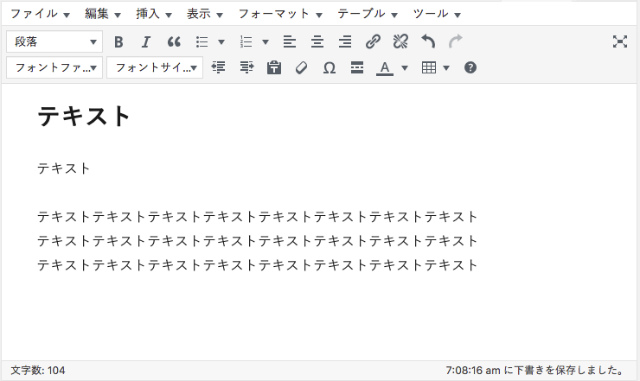Toggle italic formatting
This screenshot has height=381, width=640.
[x=146, y=42]
